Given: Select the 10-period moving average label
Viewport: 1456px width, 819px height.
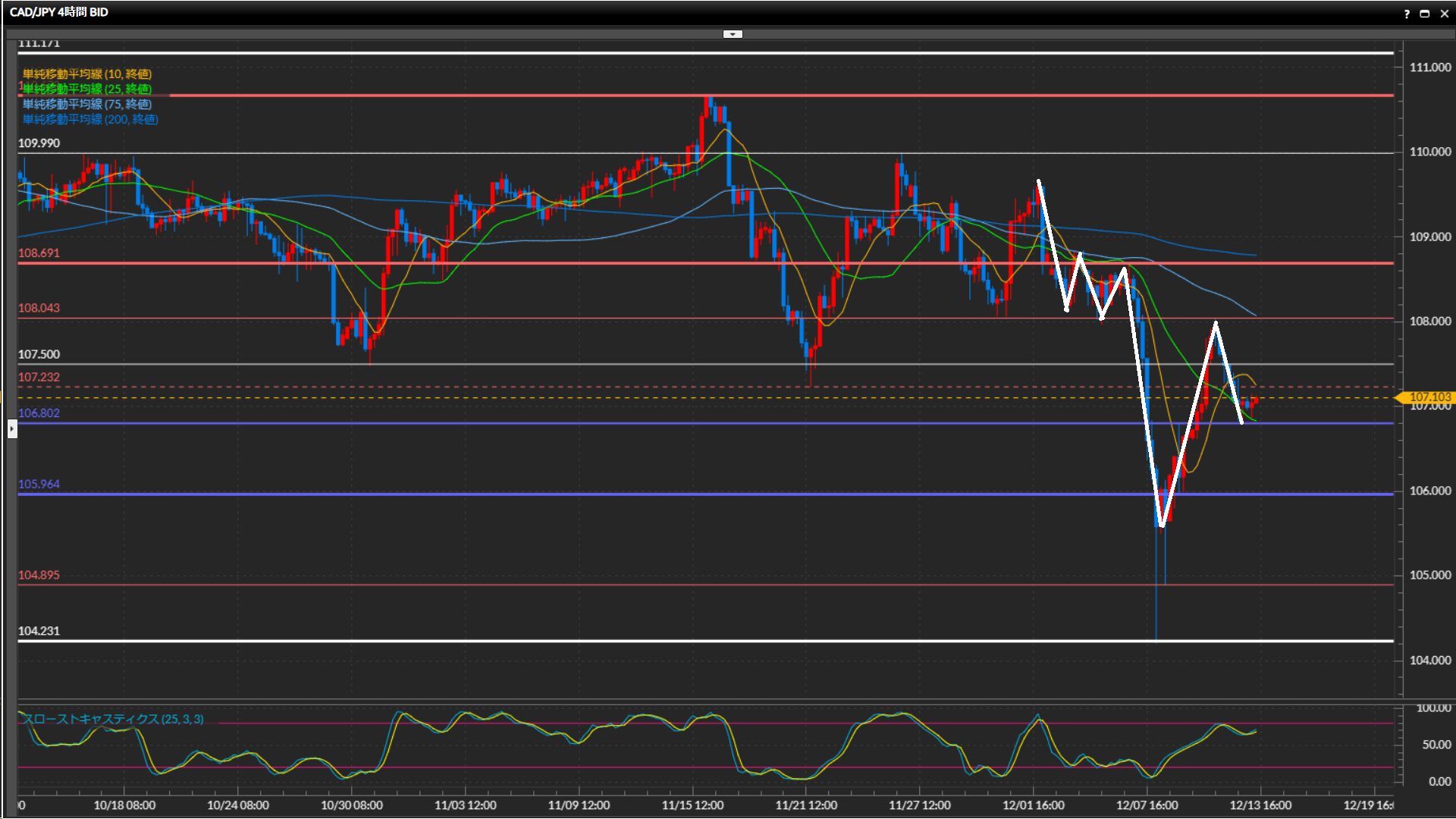Looking at the screenshot, I should point(86,74).
